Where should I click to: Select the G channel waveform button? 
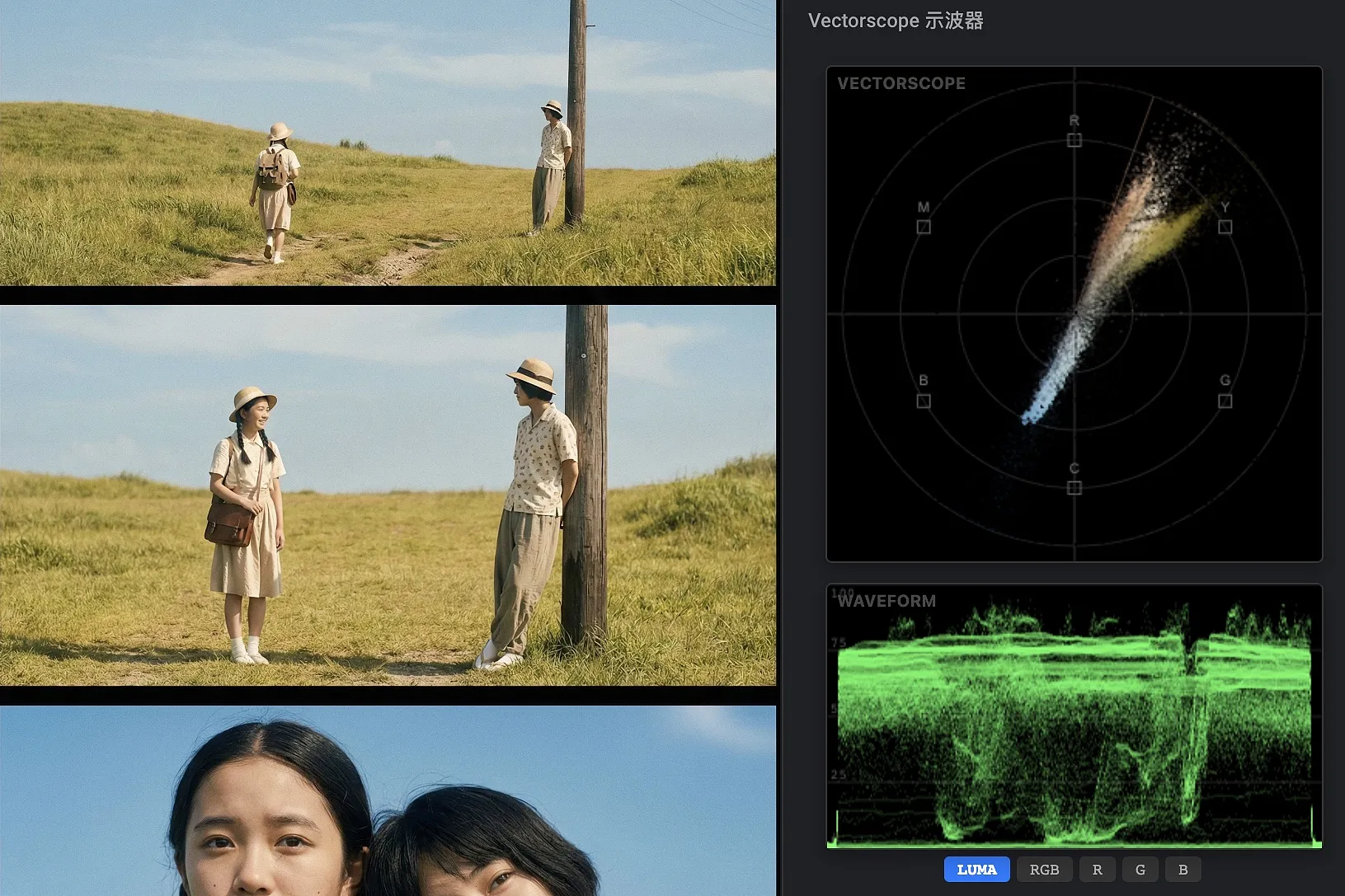1140,870
